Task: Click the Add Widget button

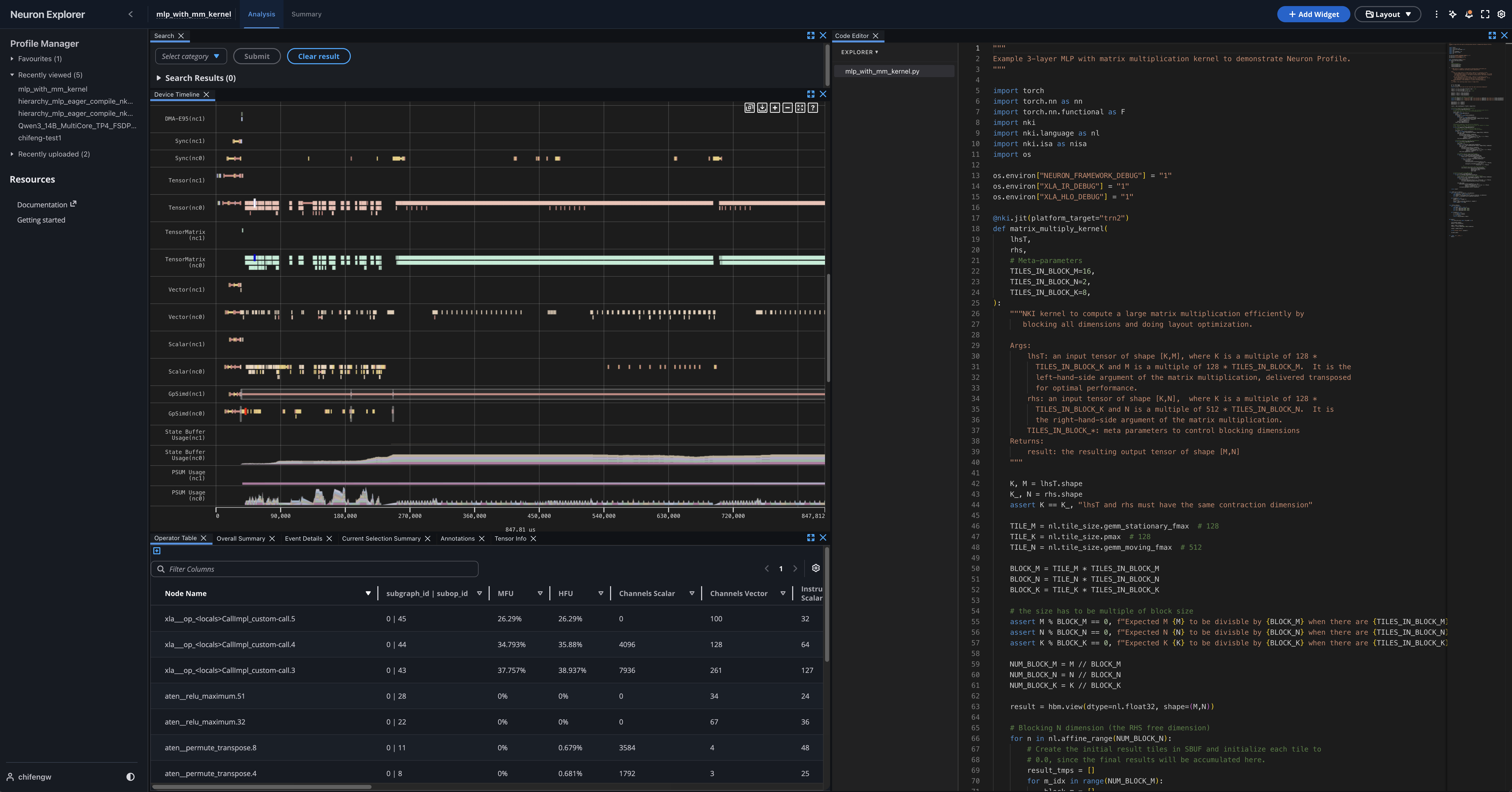Action: click(1314, 14)
